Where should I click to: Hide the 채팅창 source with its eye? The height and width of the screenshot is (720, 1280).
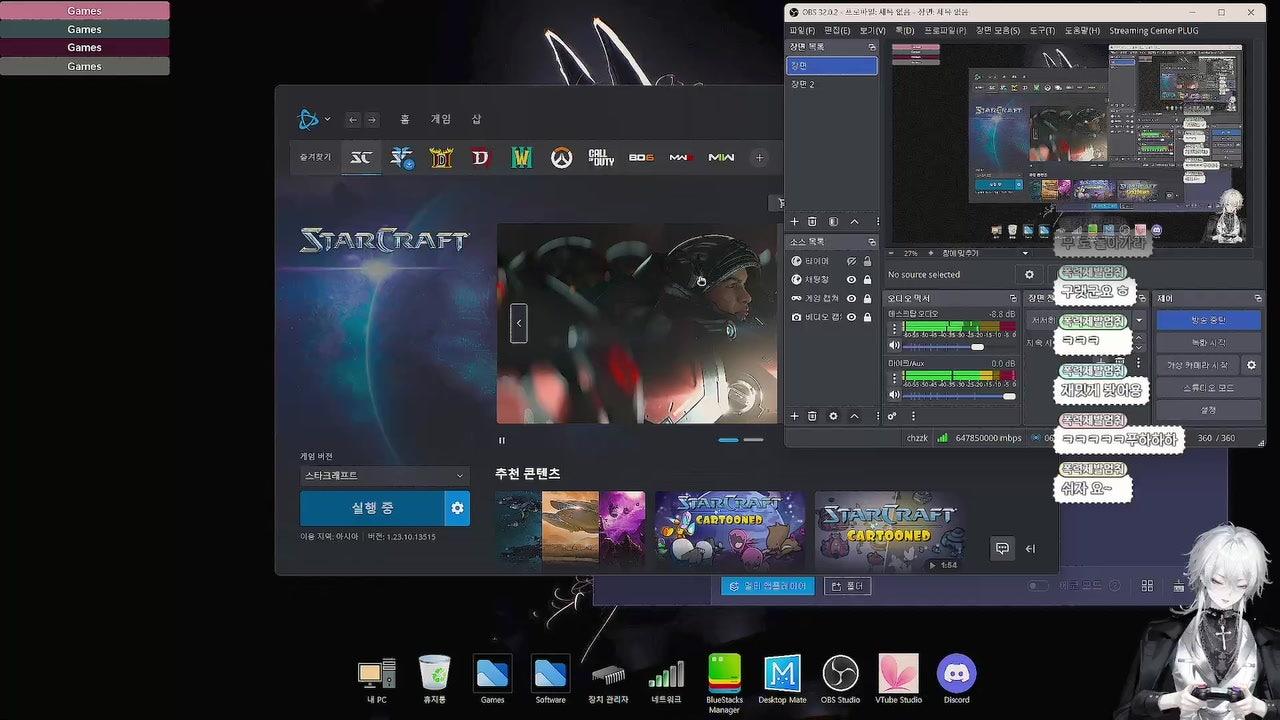(x=851, y=280)
